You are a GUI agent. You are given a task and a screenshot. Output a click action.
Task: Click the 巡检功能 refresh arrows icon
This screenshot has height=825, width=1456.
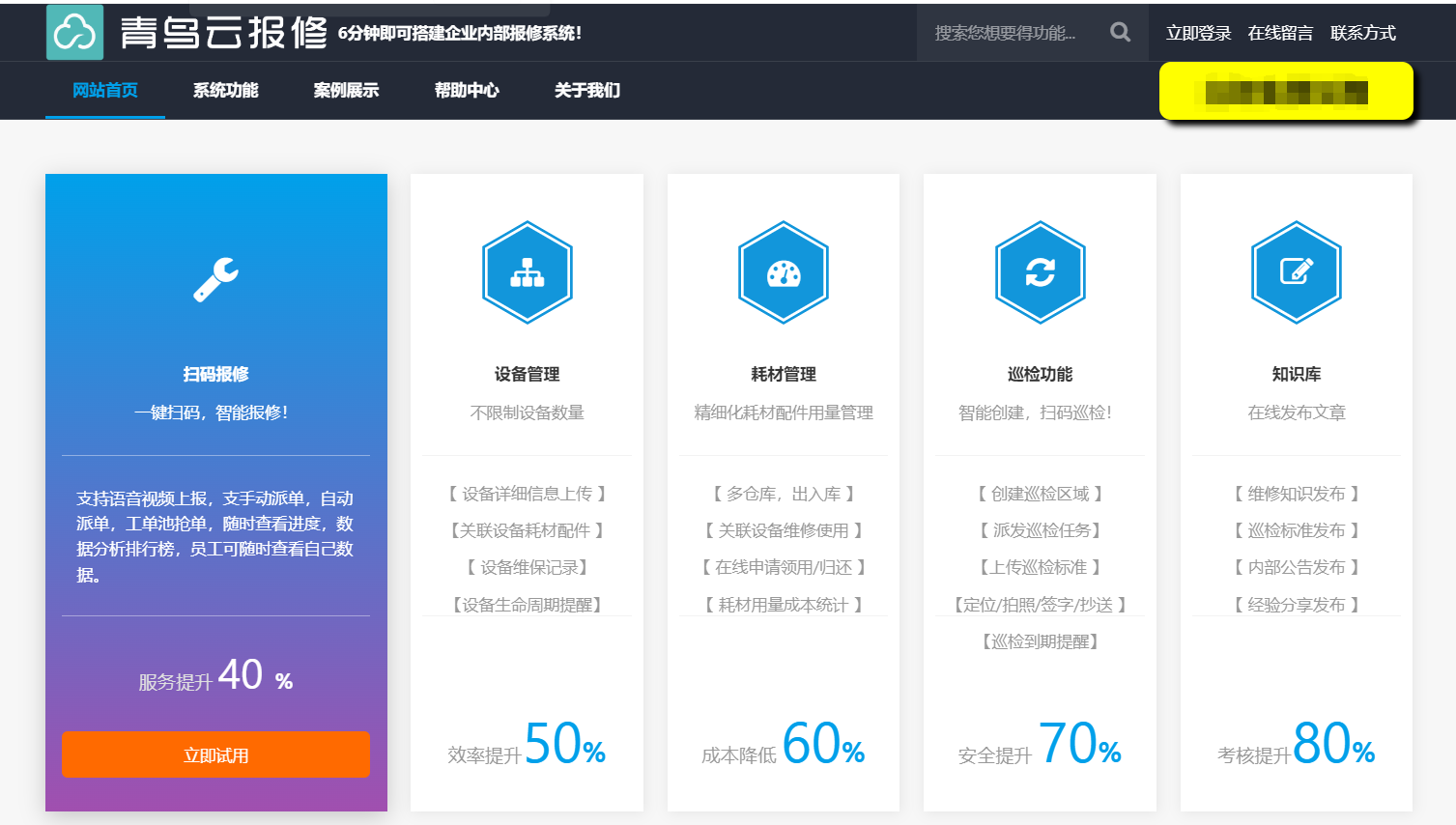pos(1040,272)
